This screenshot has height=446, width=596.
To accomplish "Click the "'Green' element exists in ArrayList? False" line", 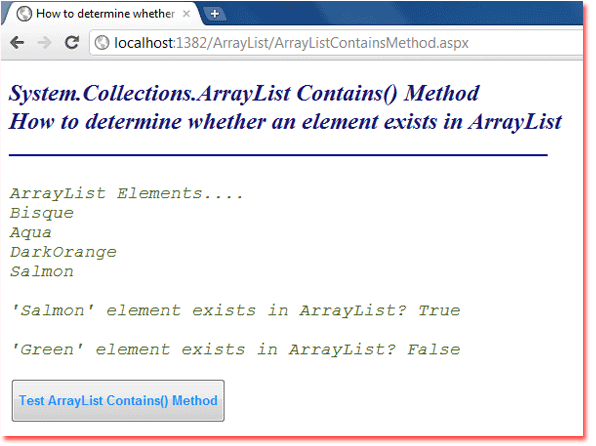I will (x=236, y=349).
